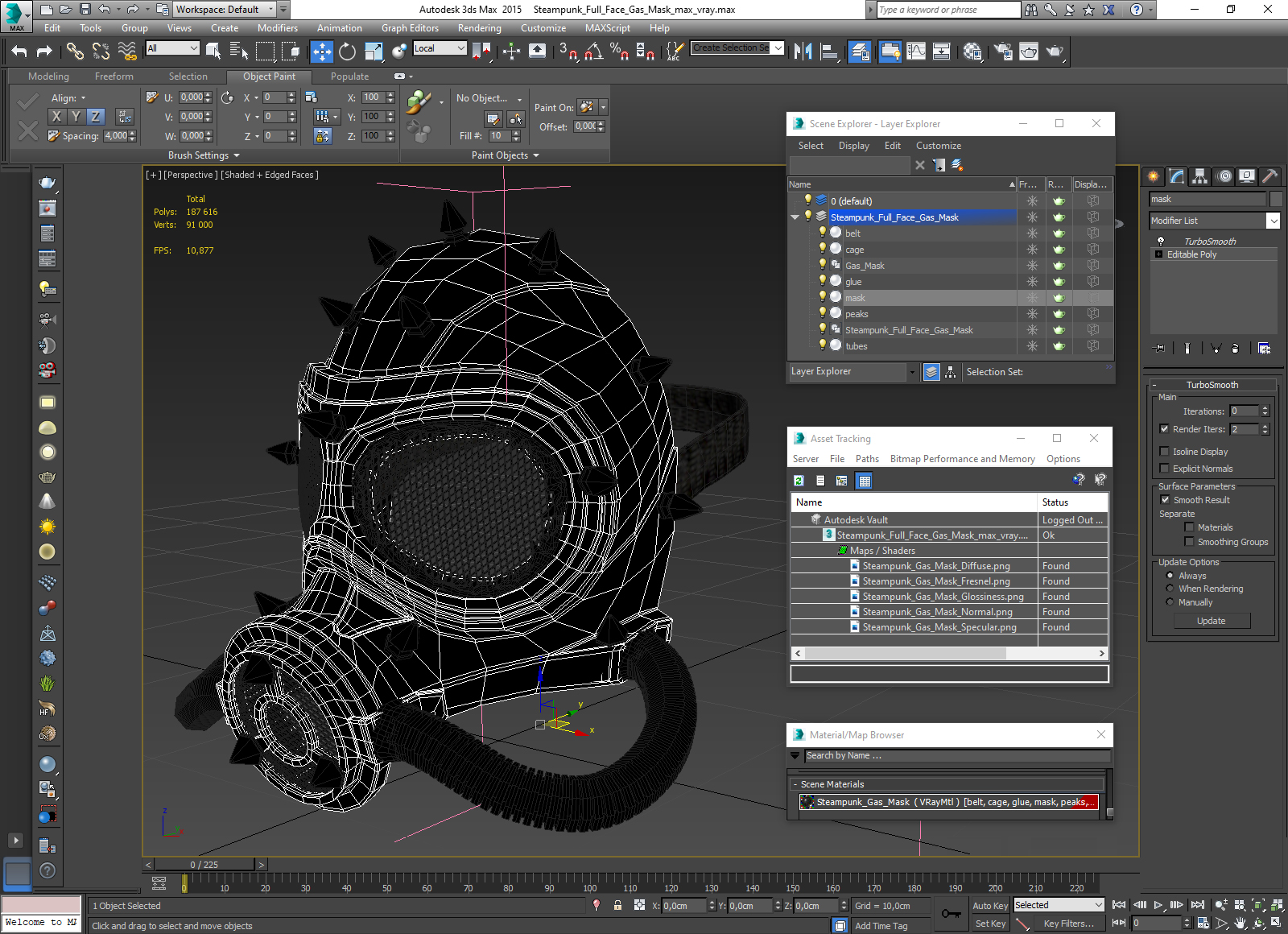Select the When Rendering update option
This screenshot has width=1288, height=934.
[x=1170, y=589]
